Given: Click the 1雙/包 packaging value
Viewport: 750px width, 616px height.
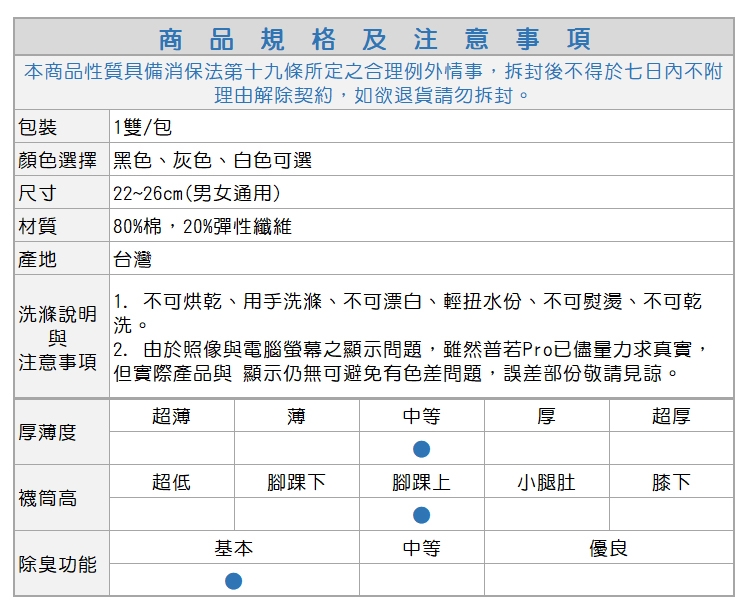Looking at the screenshot, I should pyautogui.click(x=143, y=127).
